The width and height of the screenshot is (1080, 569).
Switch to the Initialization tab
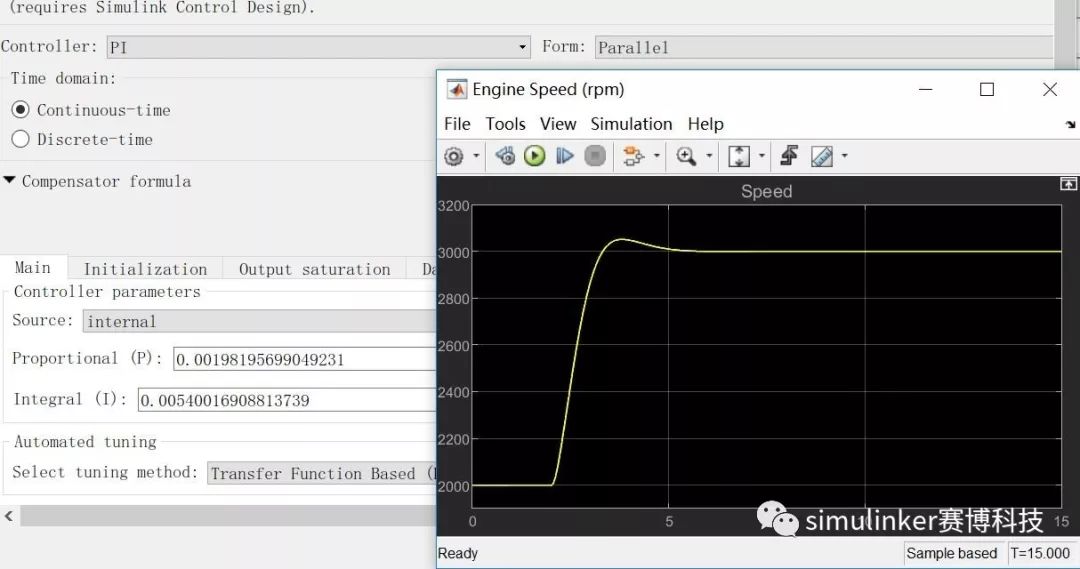click(145, 269)
